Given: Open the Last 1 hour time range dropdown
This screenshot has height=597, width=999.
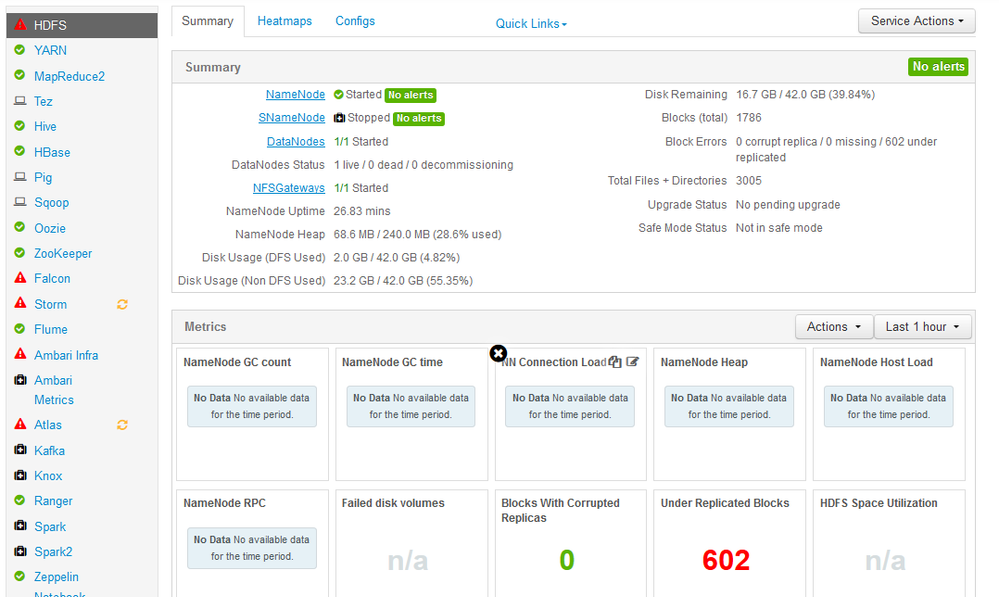Looking at the screenshot, I should pos(923,327).
